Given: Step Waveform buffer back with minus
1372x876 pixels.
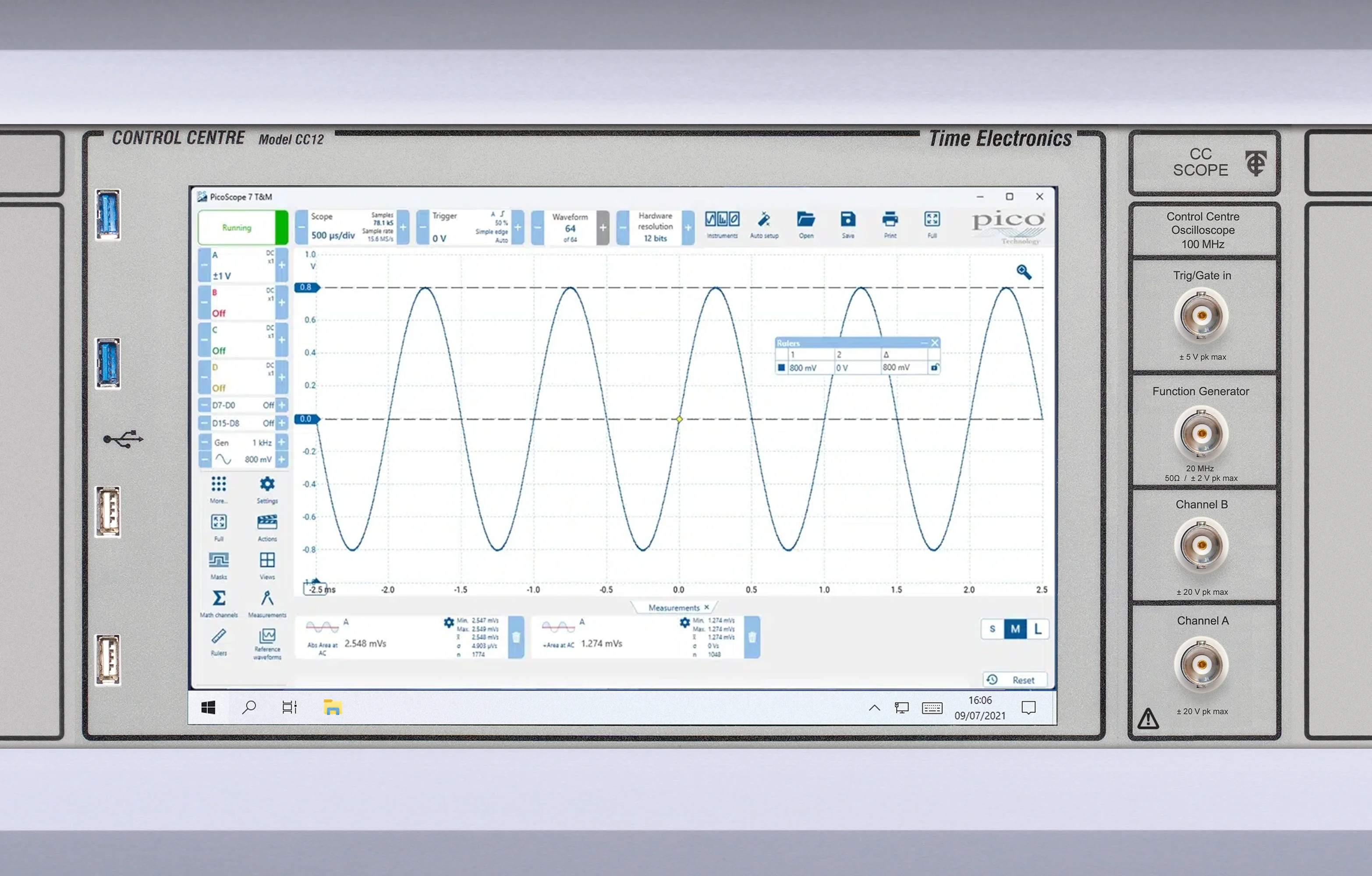Looking at the screenshot, I should click(537, 228).
